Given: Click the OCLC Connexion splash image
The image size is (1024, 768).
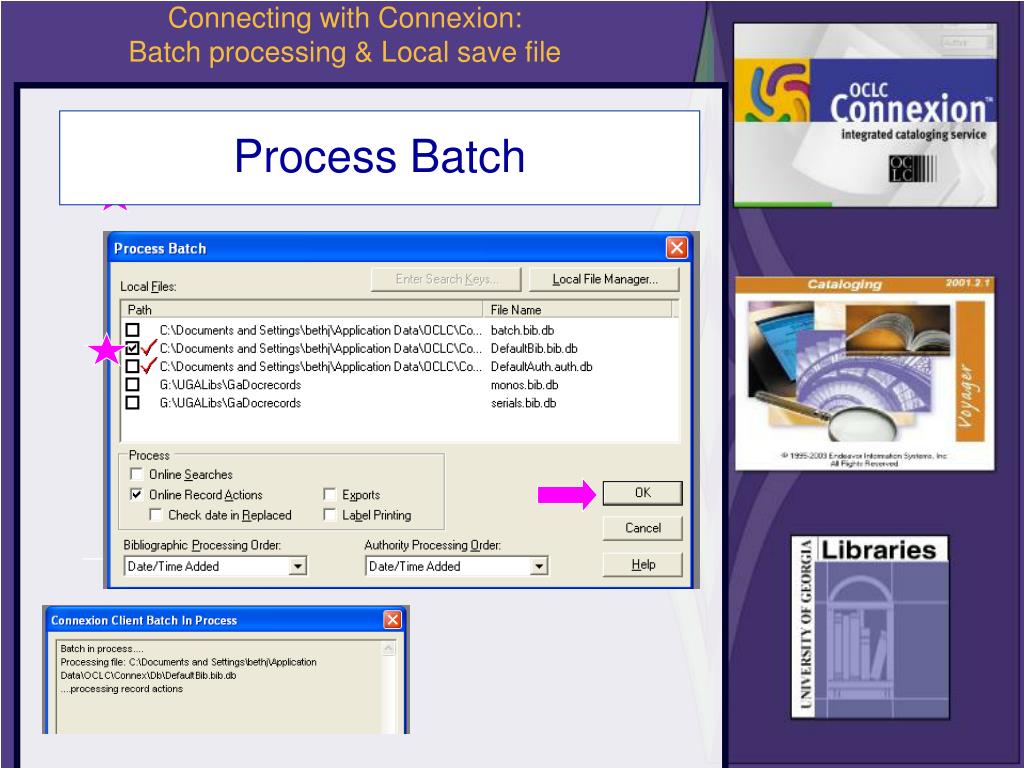Looking at the screenshot, I should click(x=865, y=115).
